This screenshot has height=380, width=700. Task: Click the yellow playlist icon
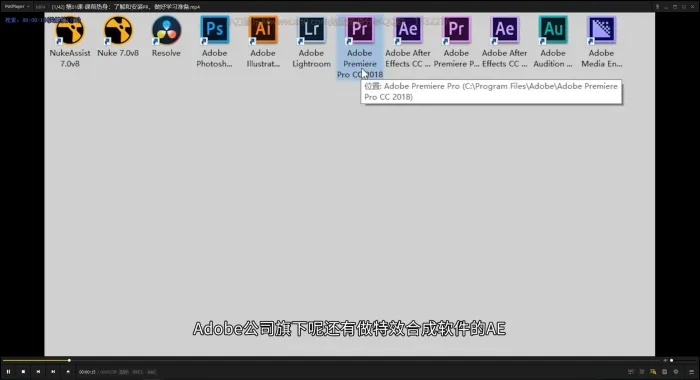653,372
